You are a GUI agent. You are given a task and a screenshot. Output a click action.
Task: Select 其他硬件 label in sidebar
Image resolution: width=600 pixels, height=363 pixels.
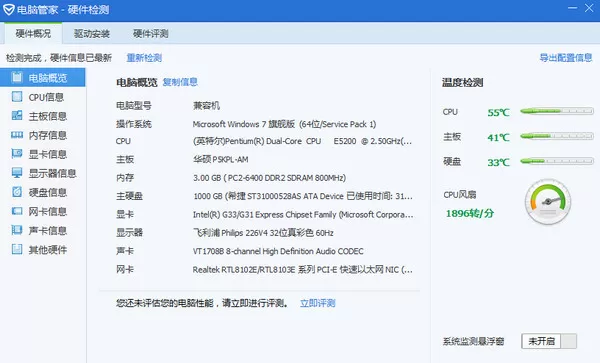pos(48,250)
